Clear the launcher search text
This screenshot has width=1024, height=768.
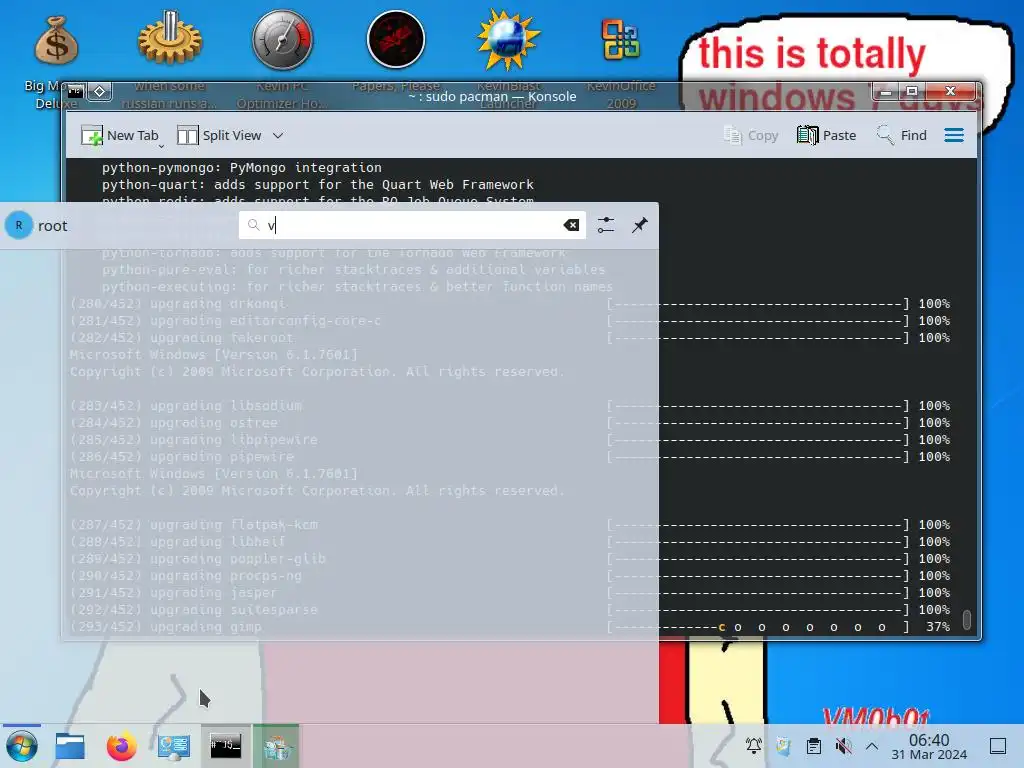[x=571, y=225]
